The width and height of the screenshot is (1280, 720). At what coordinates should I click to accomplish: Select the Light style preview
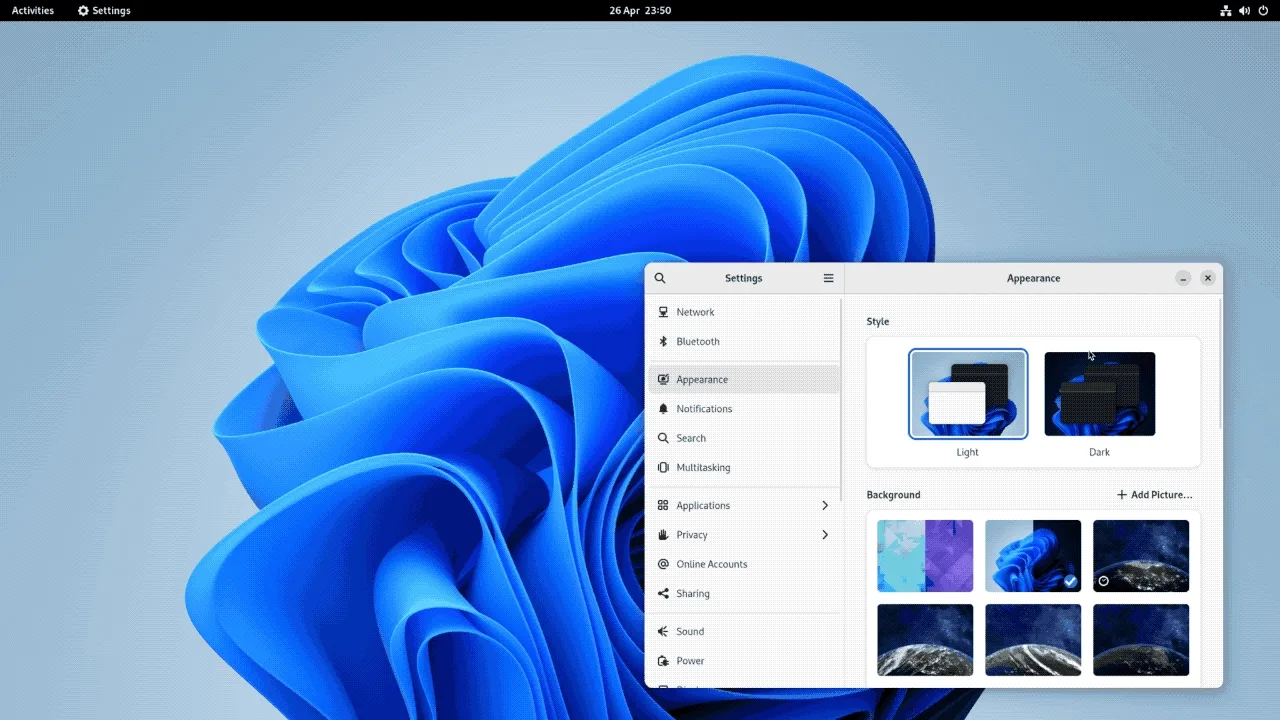(968, 394)
